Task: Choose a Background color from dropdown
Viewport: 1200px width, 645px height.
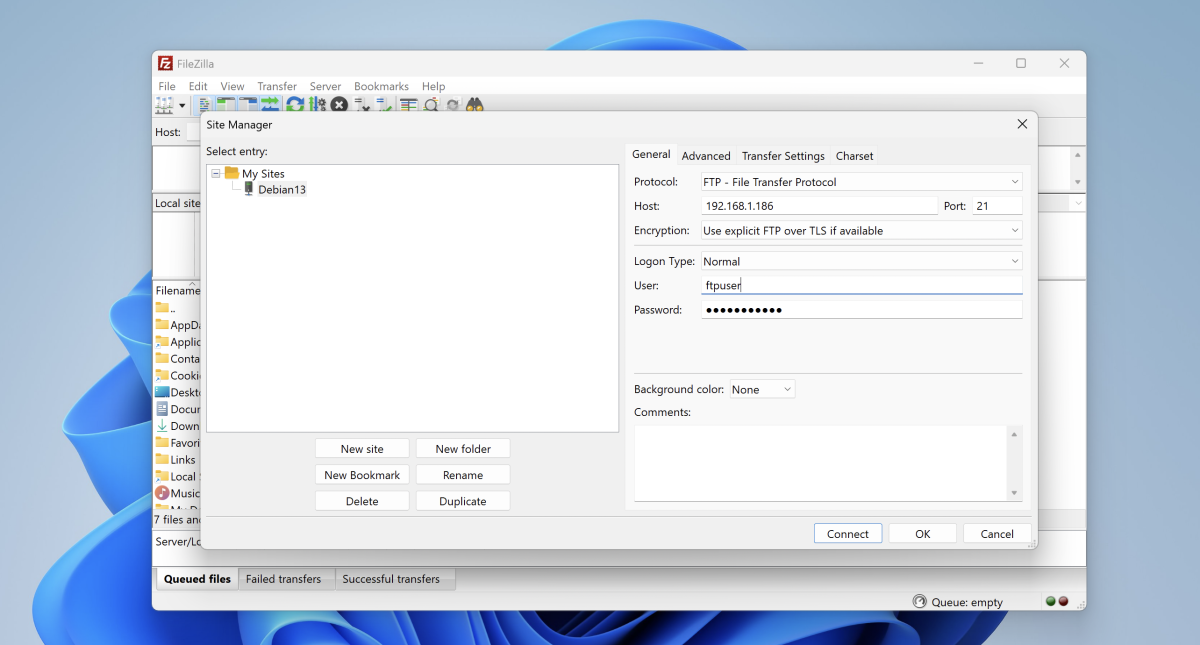Action: 762,390
